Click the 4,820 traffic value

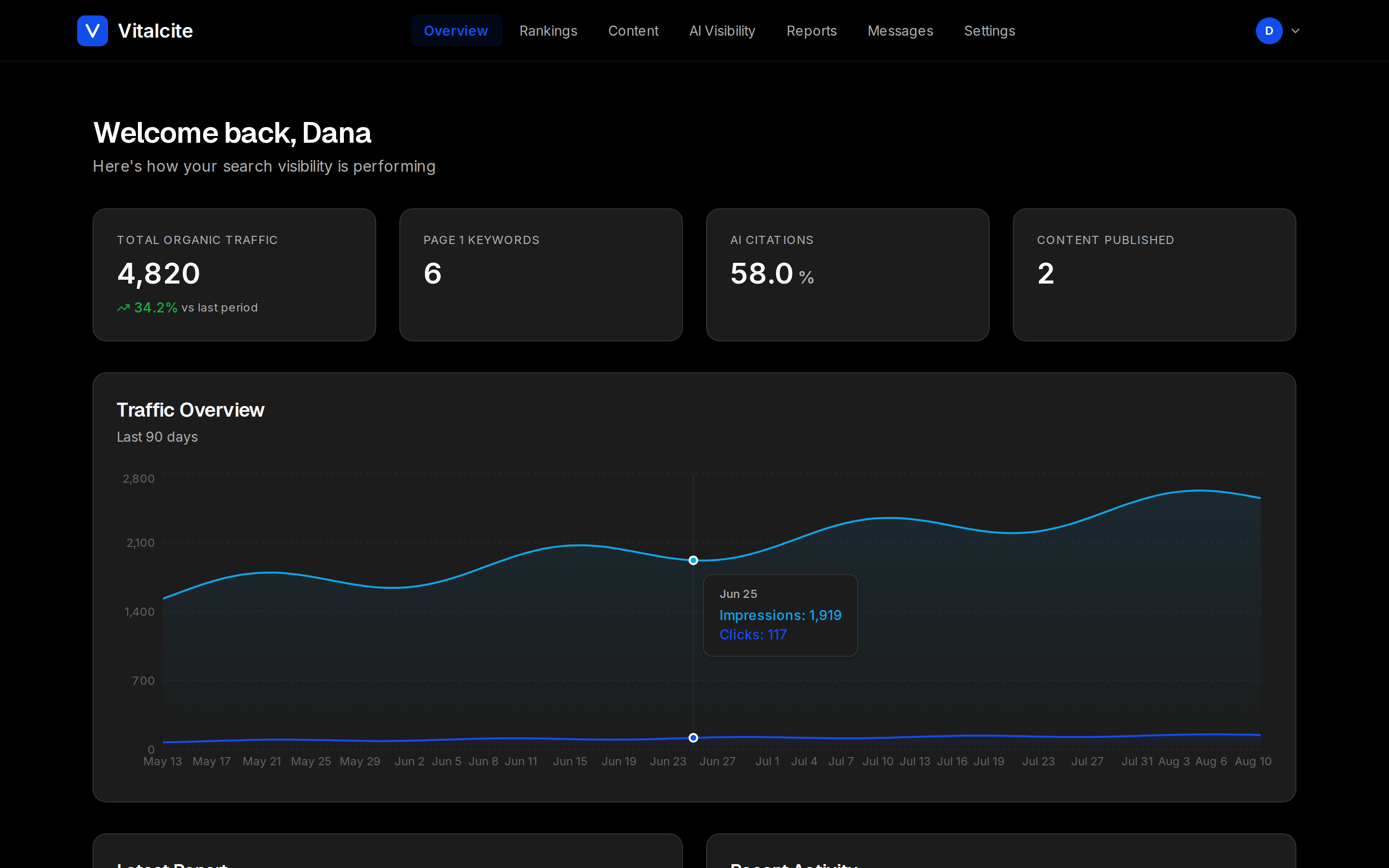(x=159, y=273)
